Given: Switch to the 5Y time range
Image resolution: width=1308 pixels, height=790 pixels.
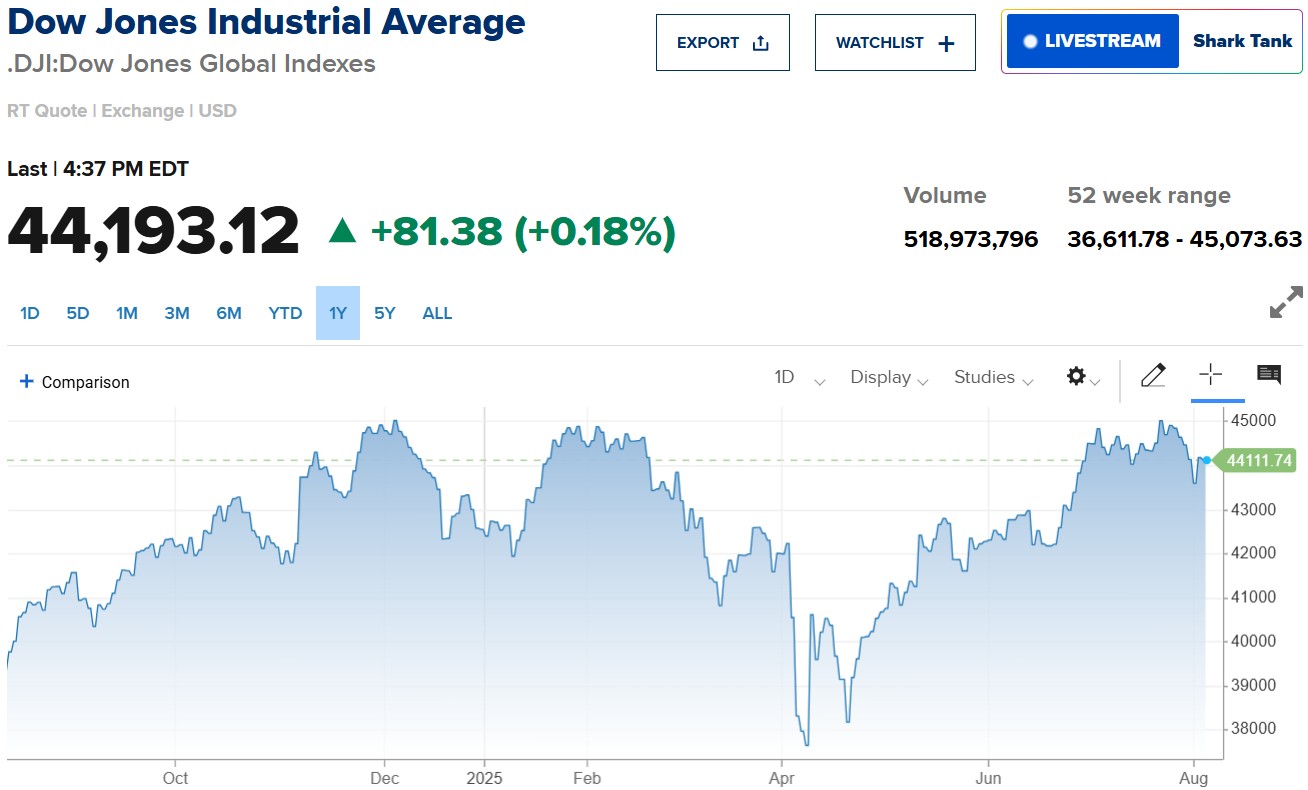Looking at the screenshot, I should click(x=385, y=313).
